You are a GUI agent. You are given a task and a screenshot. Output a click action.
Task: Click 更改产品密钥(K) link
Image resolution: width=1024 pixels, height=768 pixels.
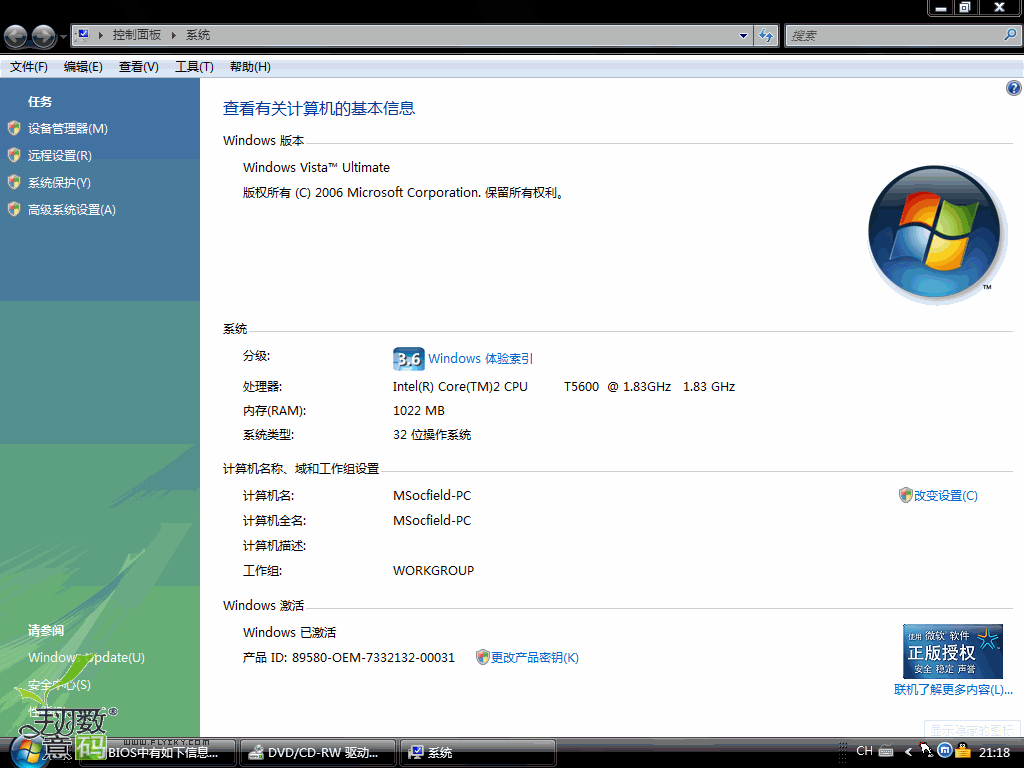(535, 658)
